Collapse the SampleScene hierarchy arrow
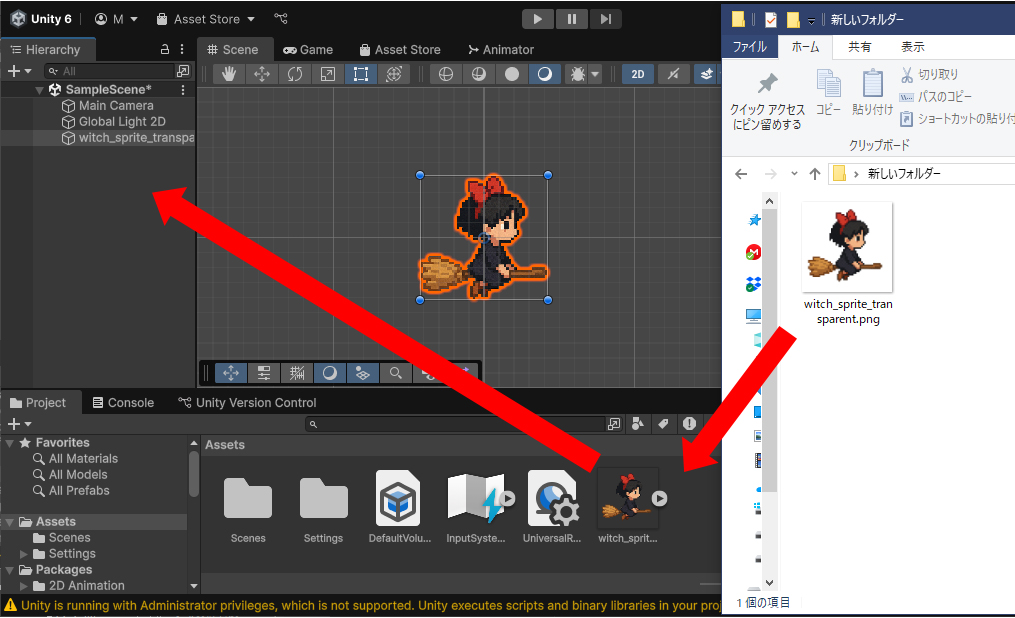The image size is (1015, 618). 39,90
